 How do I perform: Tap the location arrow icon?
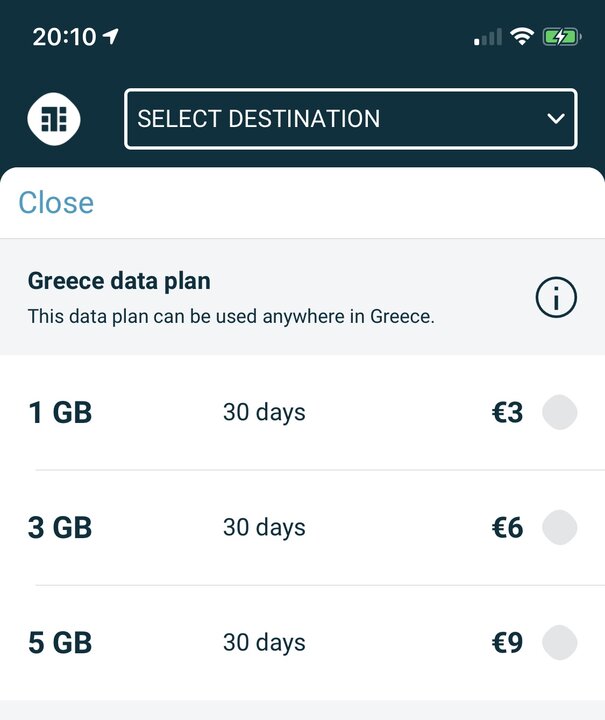(110, 36)
